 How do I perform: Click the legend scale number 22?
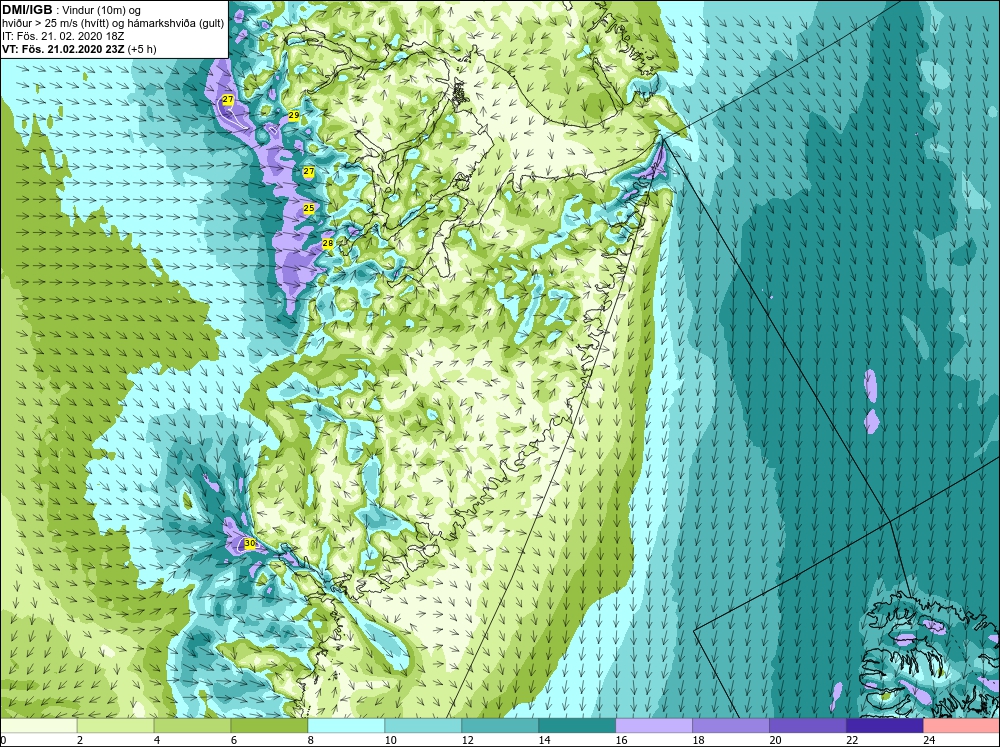(852, 740)
